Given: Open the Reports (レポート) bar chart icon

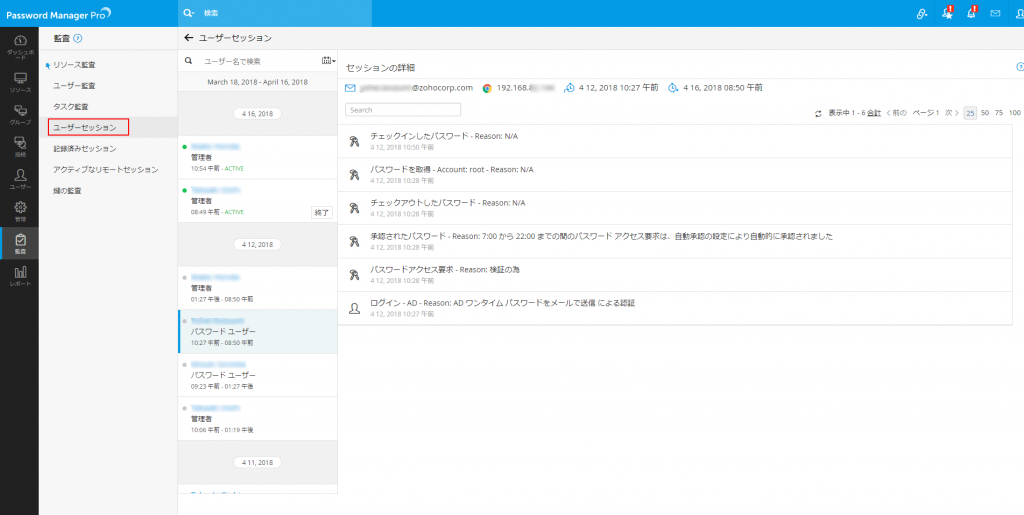Looking at the screenshot, I should point(19,275).
